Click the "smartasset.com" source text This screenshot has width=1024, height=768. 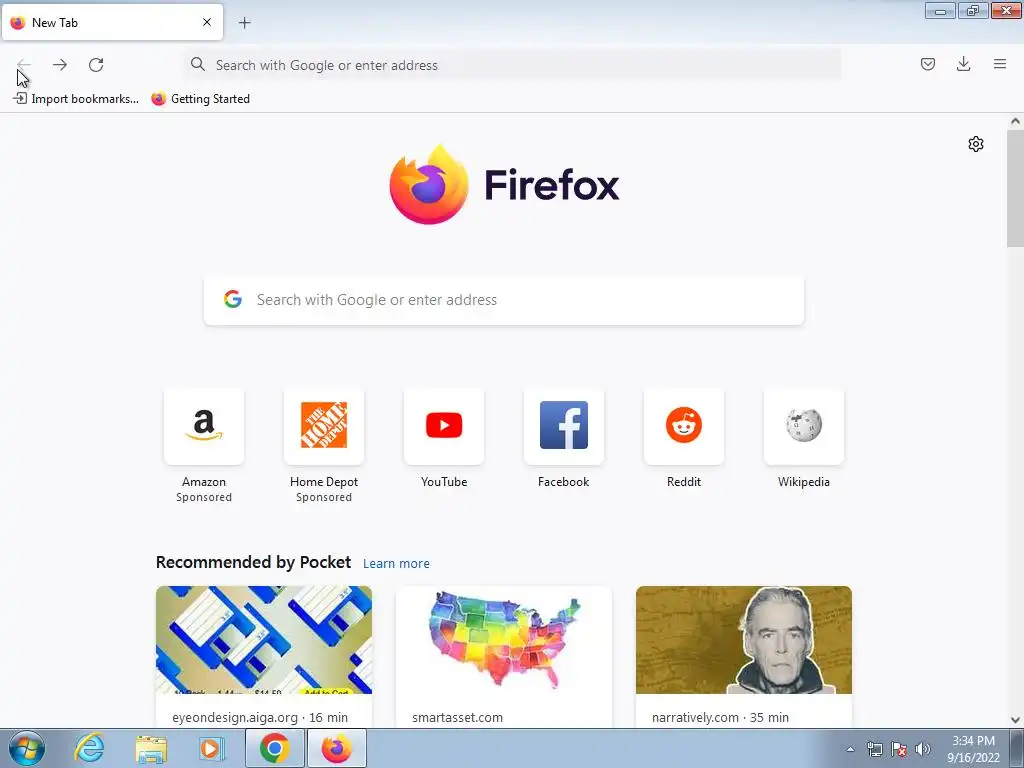pos(457,717)
